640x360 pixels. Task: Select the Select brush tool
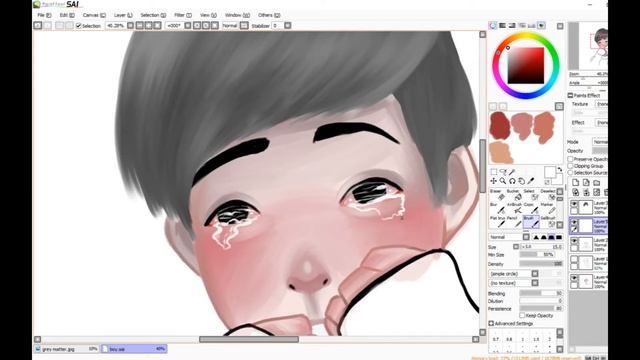pos(531,194)
